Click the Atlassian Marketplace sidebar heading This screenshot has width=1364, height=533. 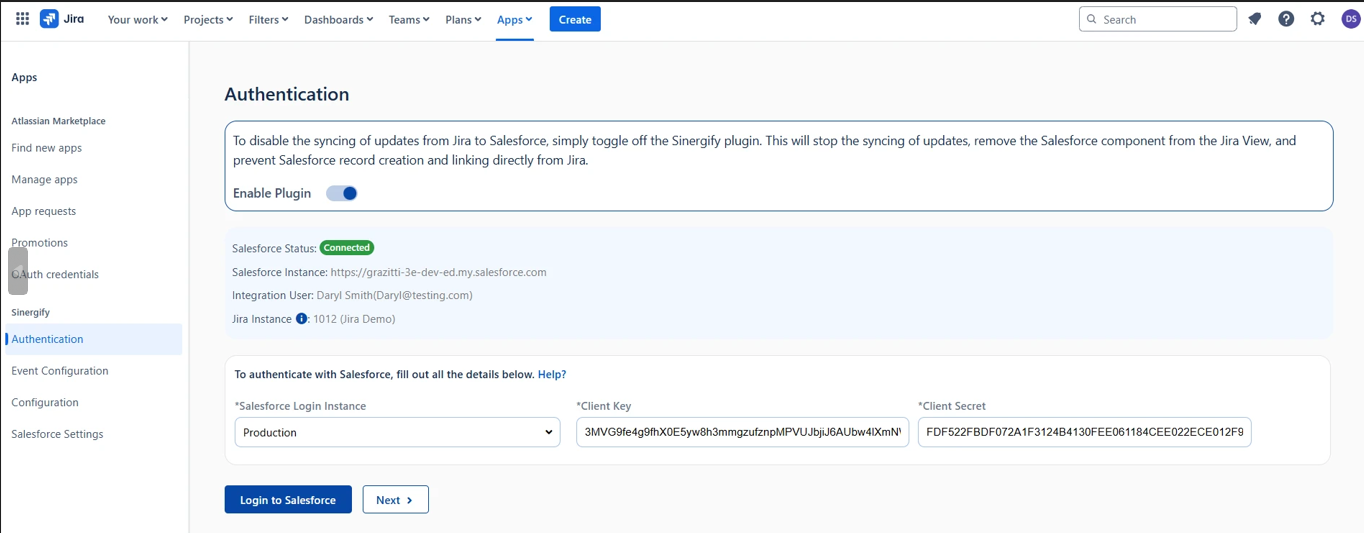click(58, 121)
